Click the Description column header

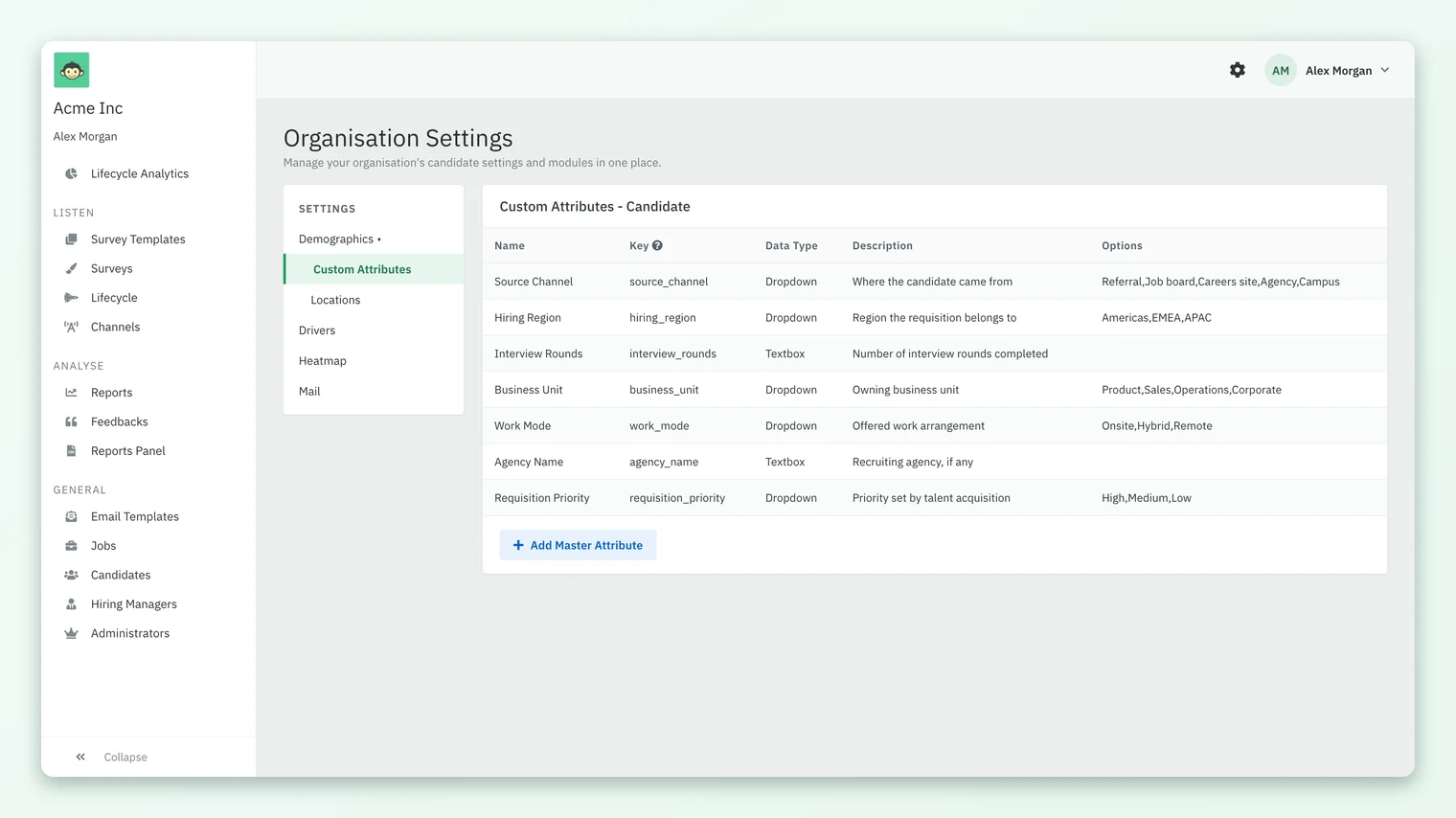pos(882,245)
